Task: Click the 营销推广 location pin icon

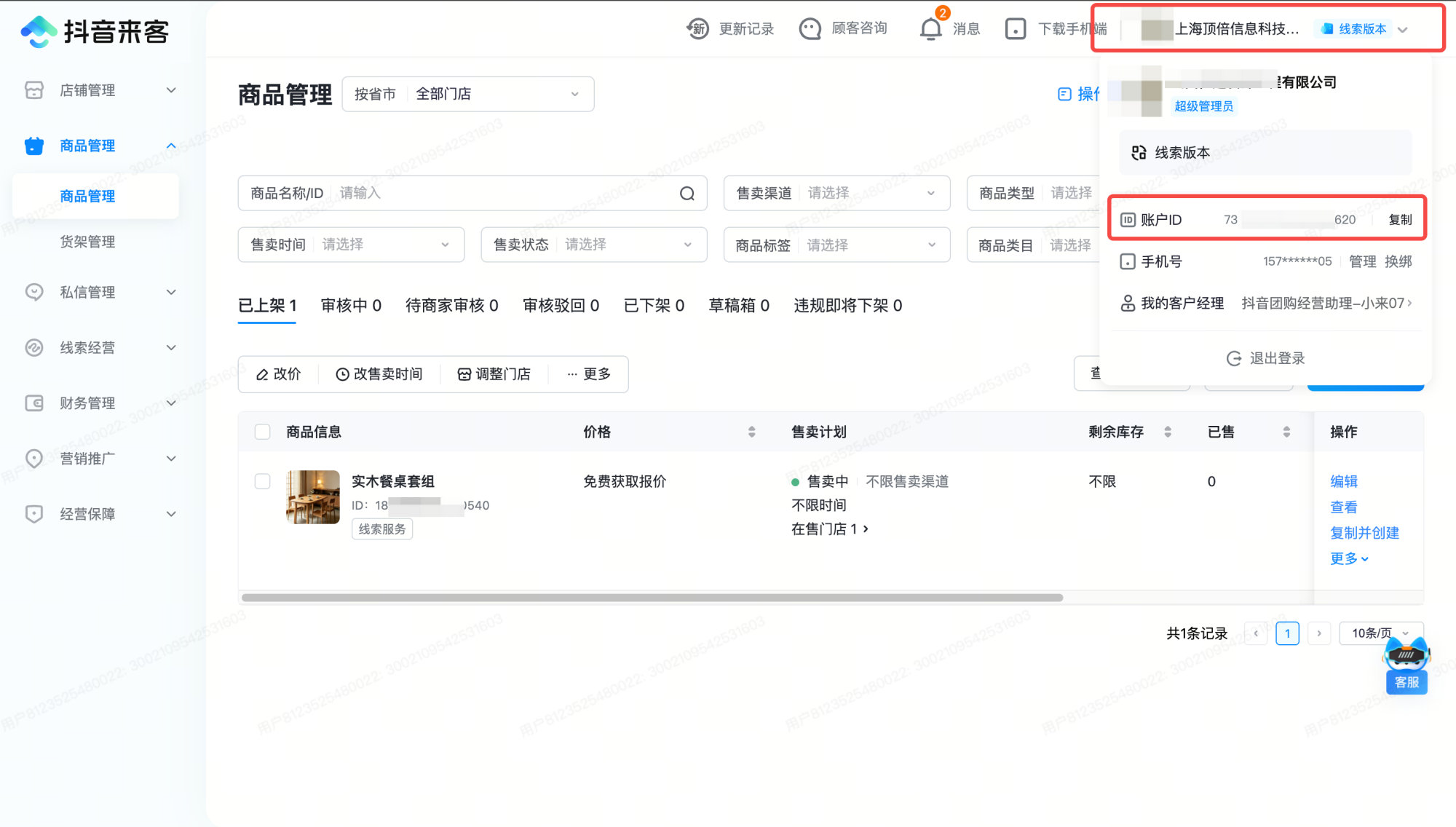Action: 34,459
